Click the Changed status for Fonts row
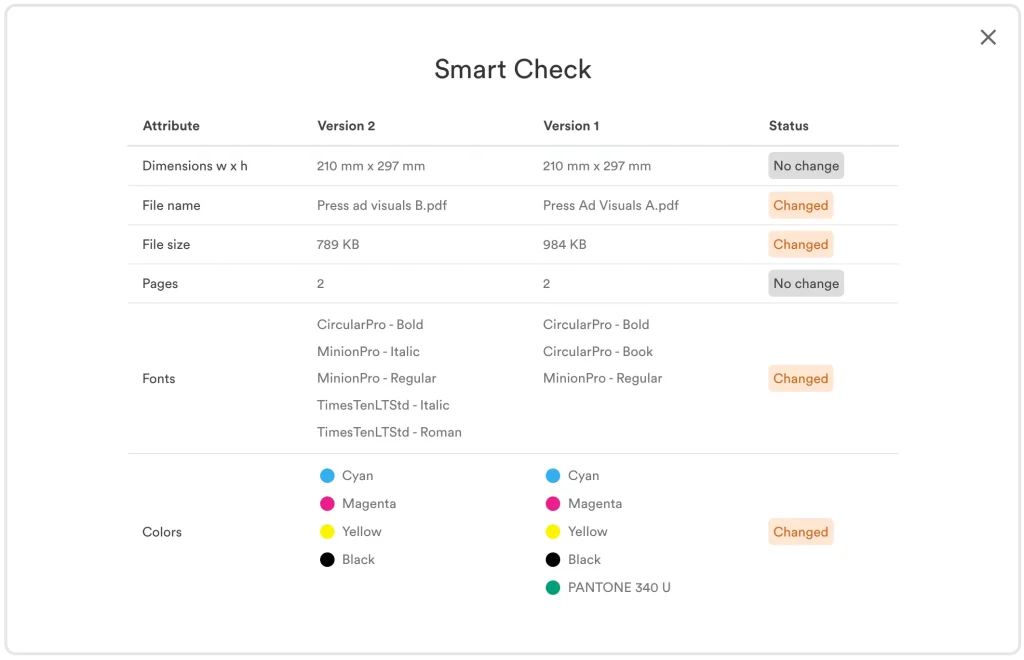Screen dimensions: 1024x660 tap(800, 379)
